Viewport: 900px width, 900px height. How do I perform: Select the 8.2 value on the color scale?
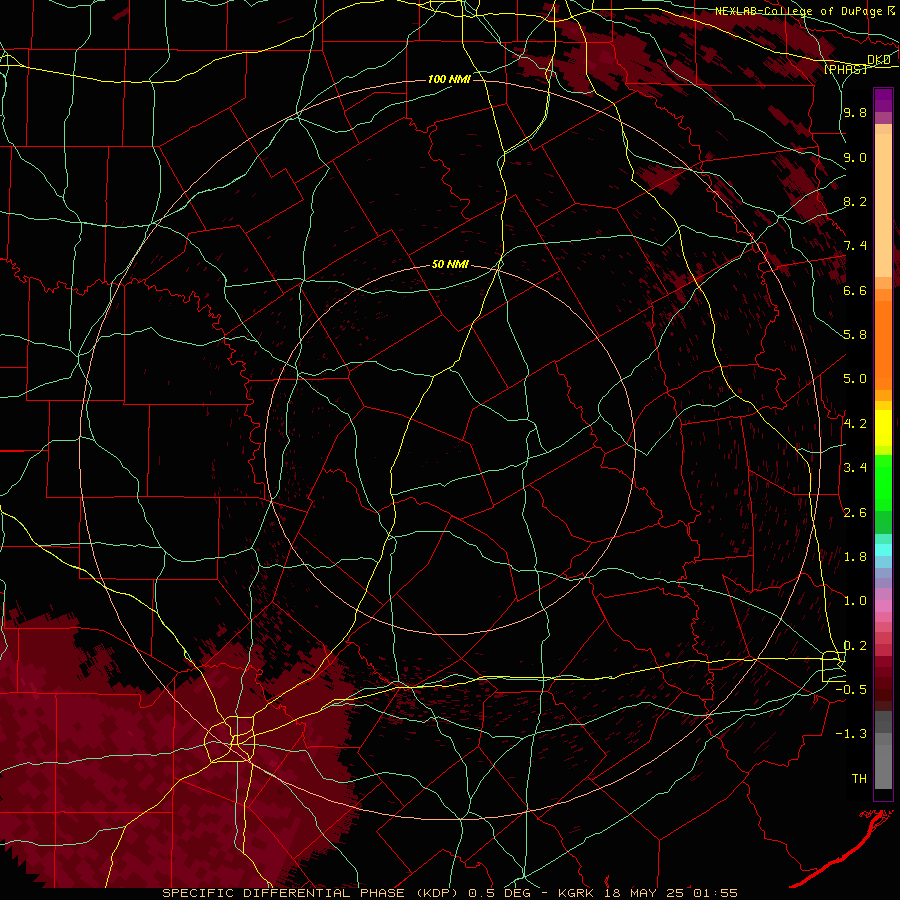pyautogui.click(x=855, y=201)
